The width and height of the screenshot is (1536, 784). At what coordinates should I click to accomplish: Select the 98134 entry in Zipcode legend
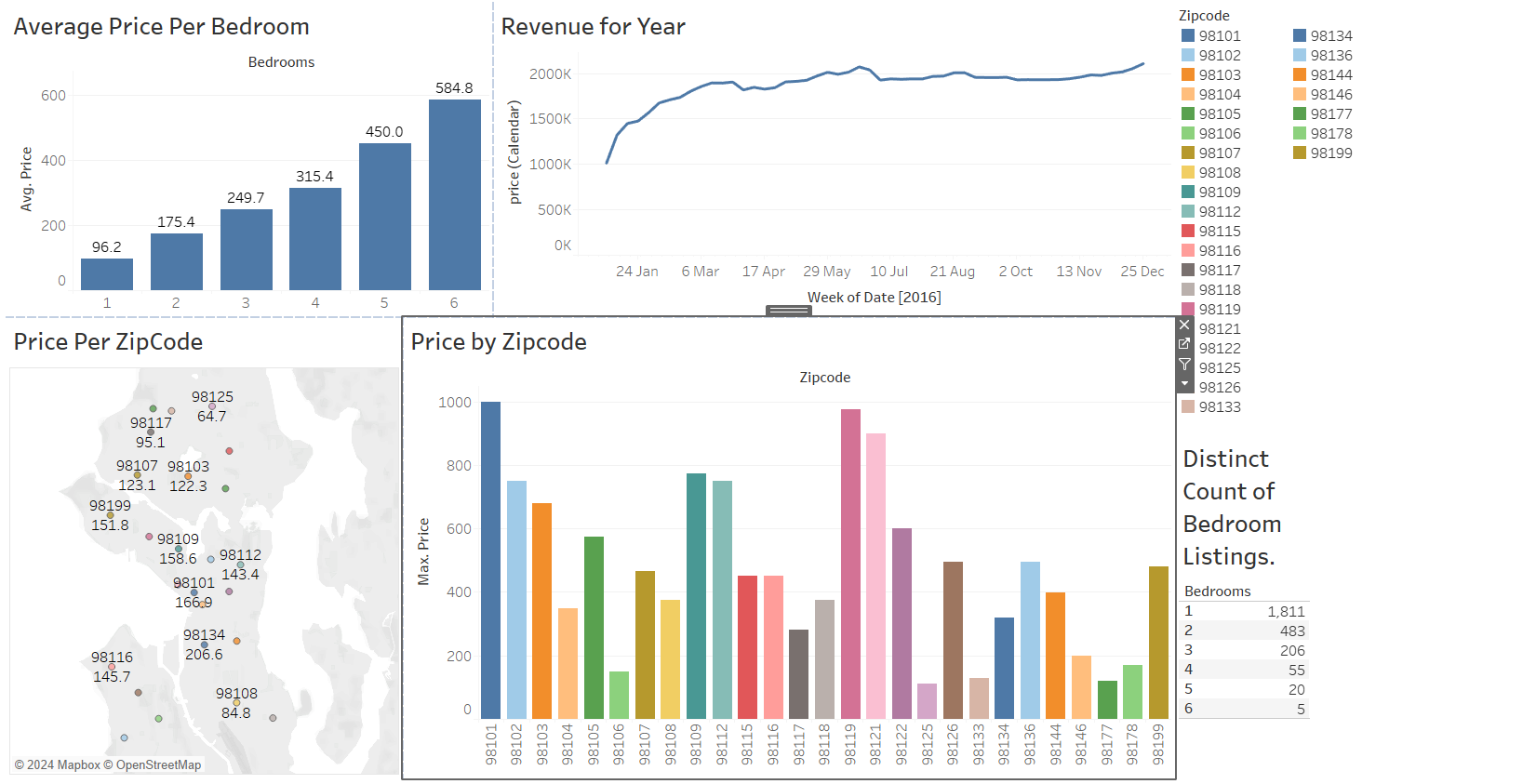point(1330,35)
